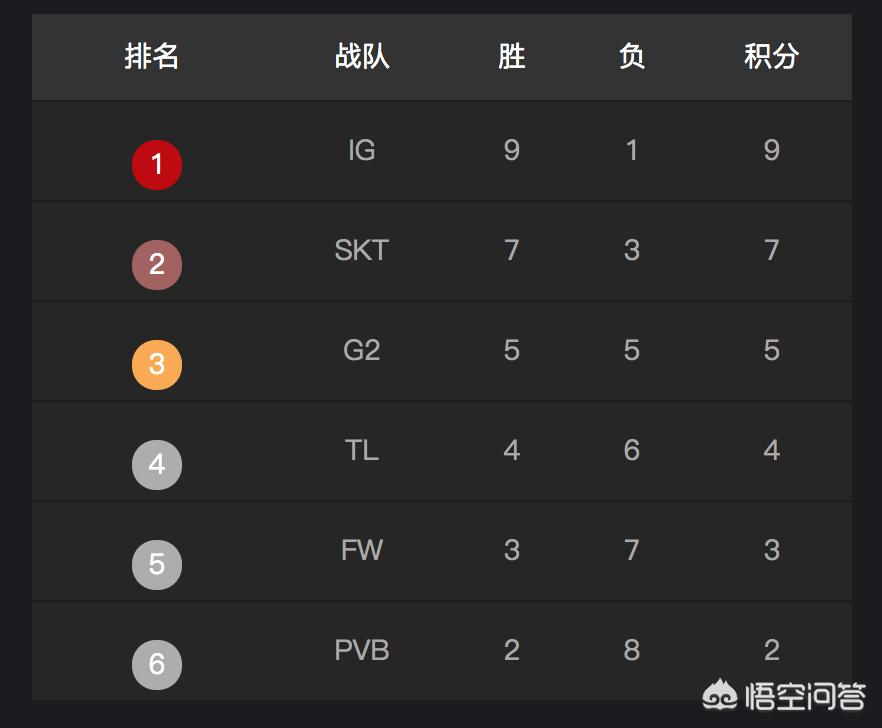Open the SKT team name
The height and width of the screenshot is (728, 882).
coord(362,250)
